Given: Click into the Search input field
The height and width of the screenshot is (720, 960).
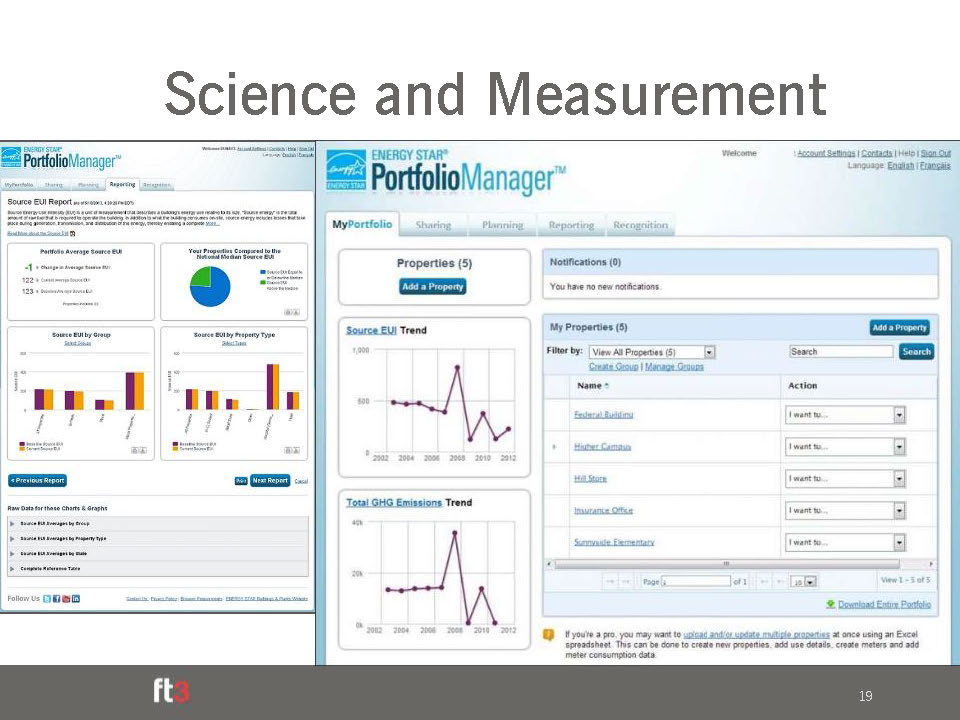Looking at the screenshot, I should click(841, 351).
